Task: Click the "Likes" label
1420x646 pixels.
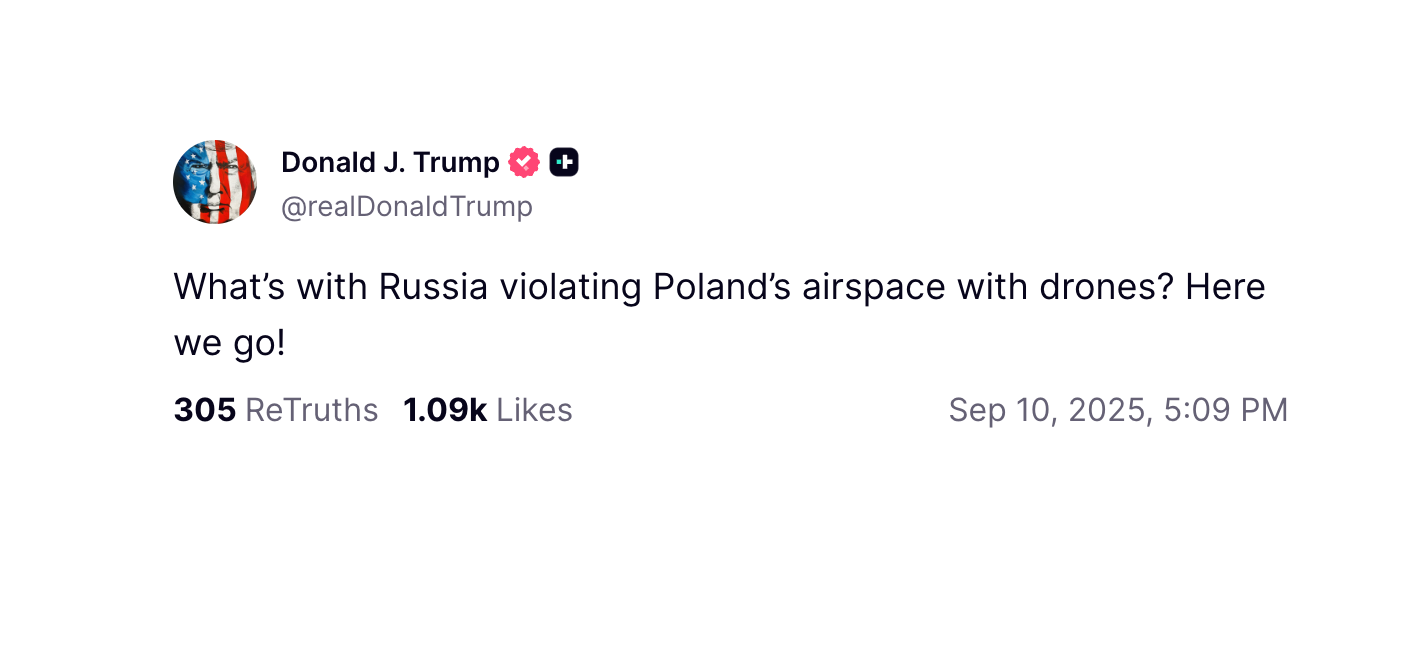Action: (534, 410)
